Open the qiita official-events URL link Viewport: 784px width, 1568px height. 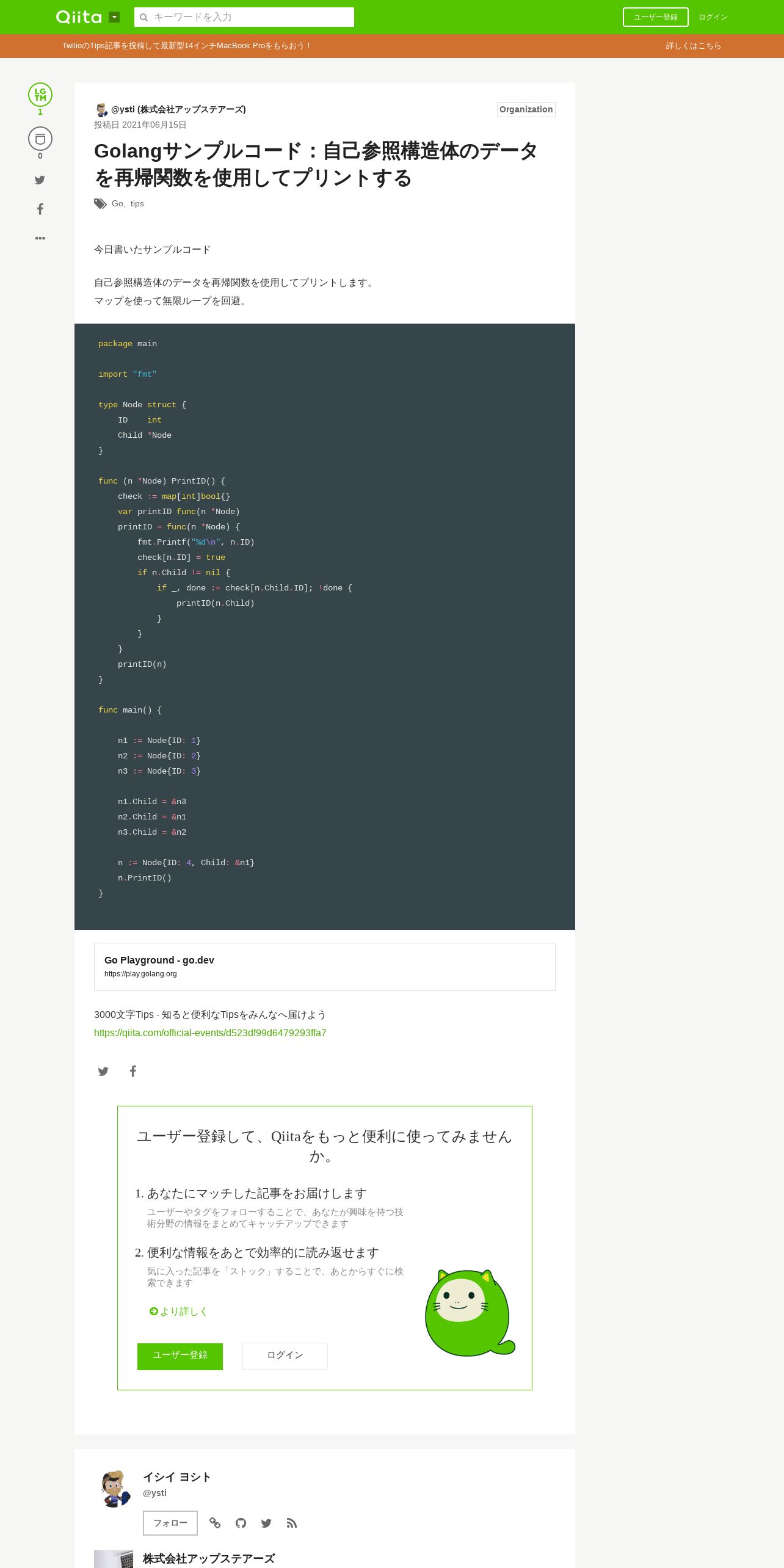[x=210, y=1033]
